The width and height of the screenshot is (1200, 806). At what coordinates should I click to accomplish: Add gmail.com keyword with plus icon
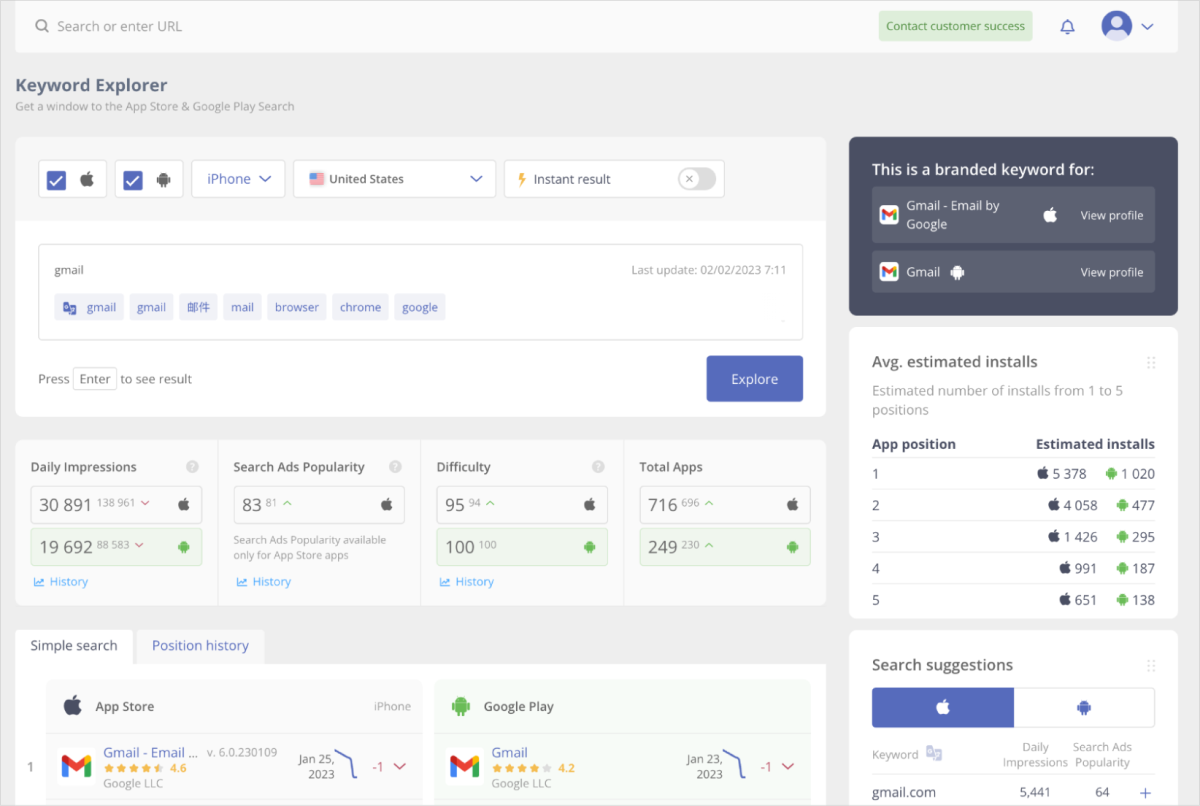[1145, 793]
